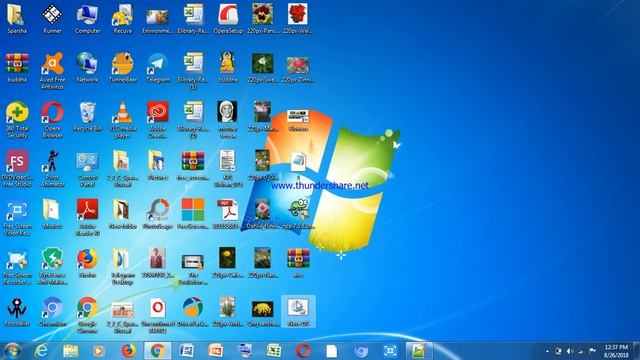Open Excel from the taskbar

coord(273,351)
